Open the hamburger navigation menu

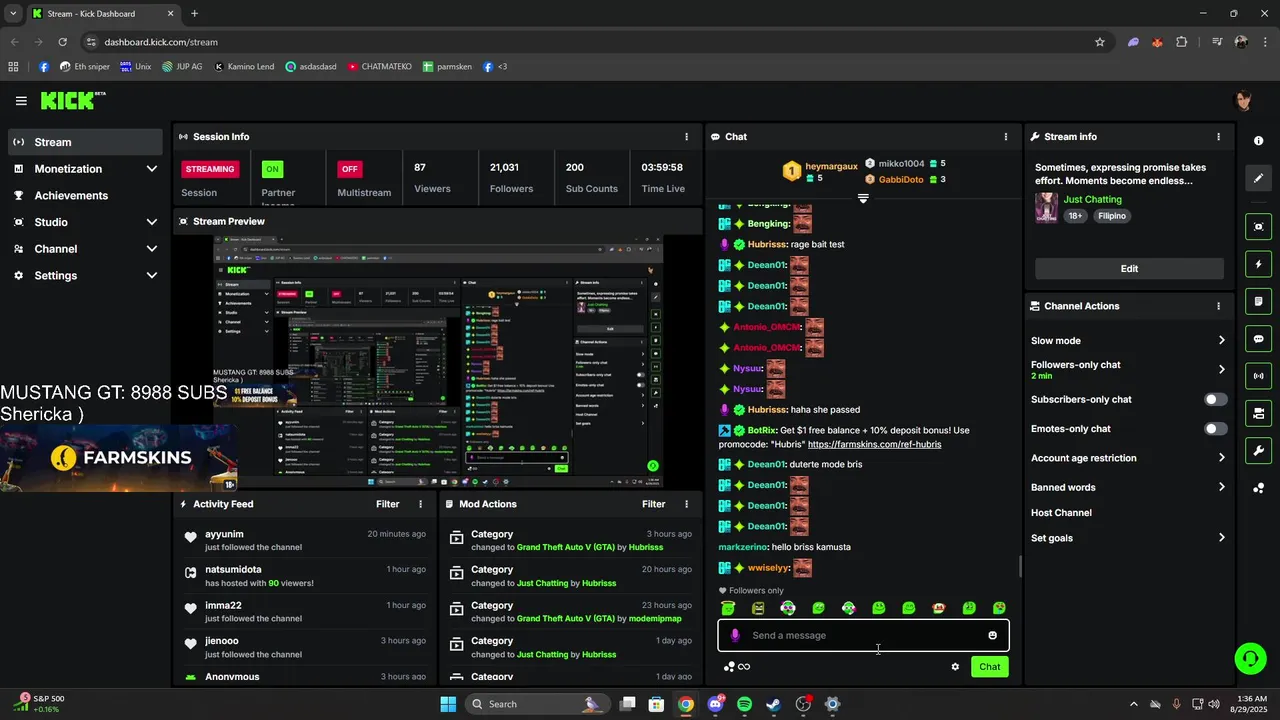pos(21,101)
